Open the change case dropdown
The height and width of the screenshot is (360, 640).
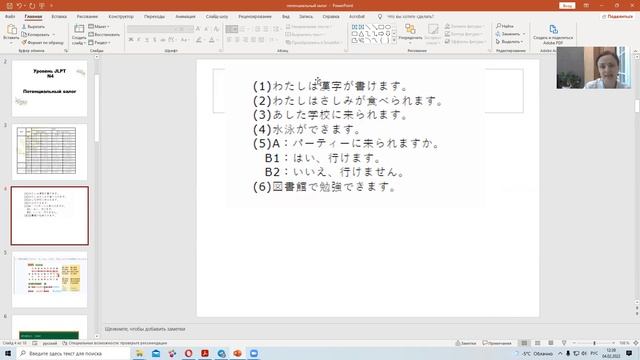click(185, 40)
